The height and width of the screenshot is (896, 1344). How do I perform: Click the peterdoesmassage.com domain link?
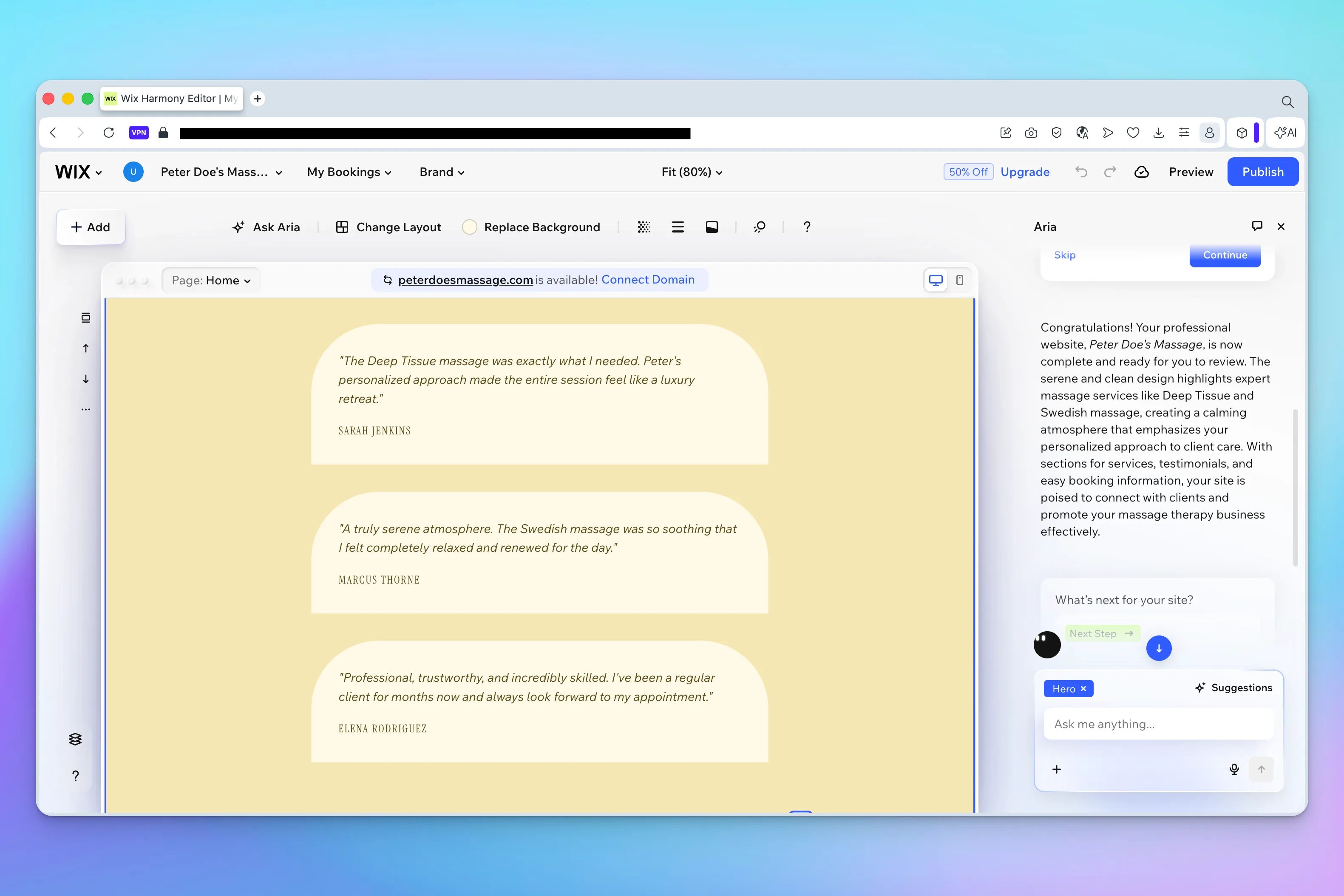465,280
